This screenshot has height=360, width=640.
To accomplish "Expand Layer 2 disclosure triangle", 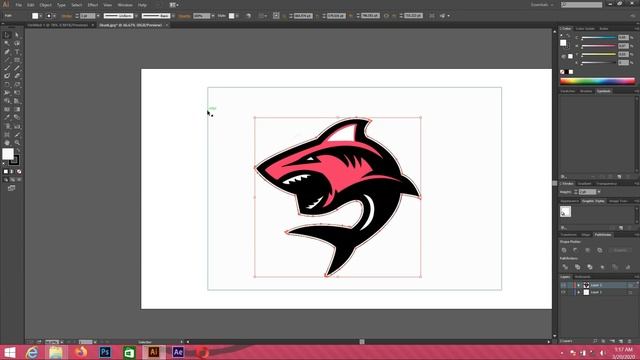I will click(578, 285).
